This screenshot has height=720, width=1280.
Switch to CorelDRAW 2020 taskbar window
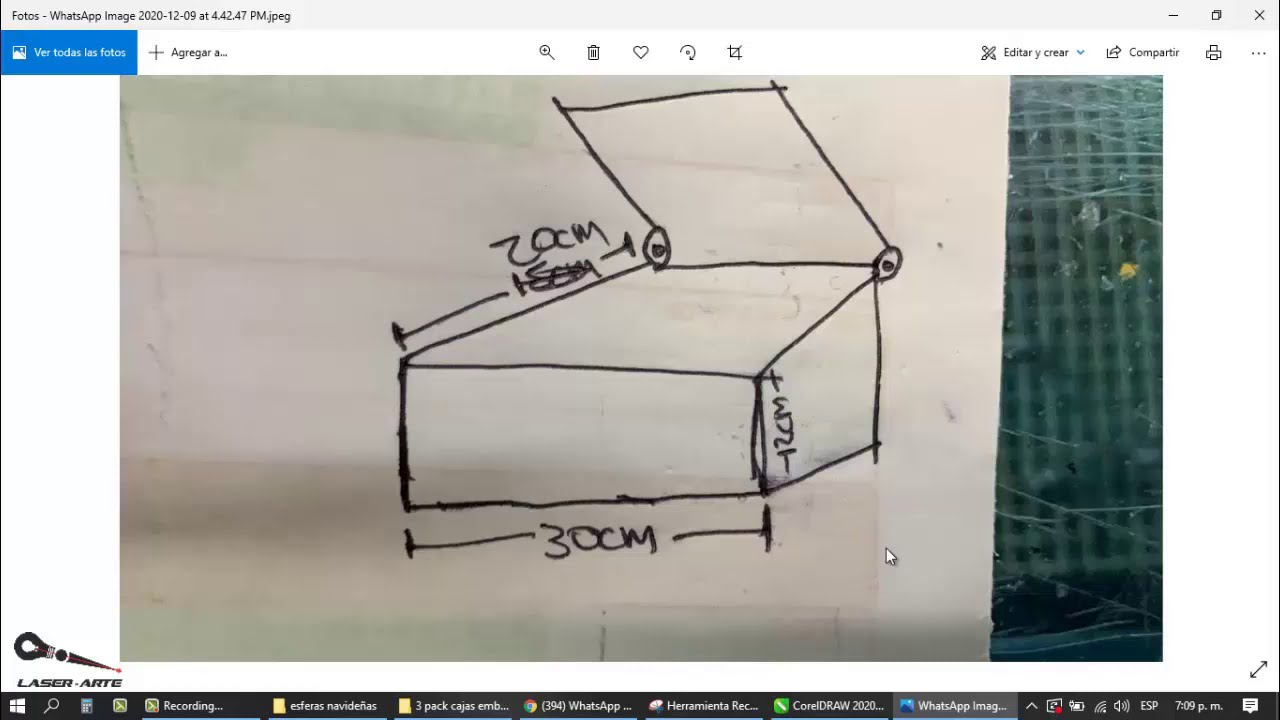[x=829, y=705]
